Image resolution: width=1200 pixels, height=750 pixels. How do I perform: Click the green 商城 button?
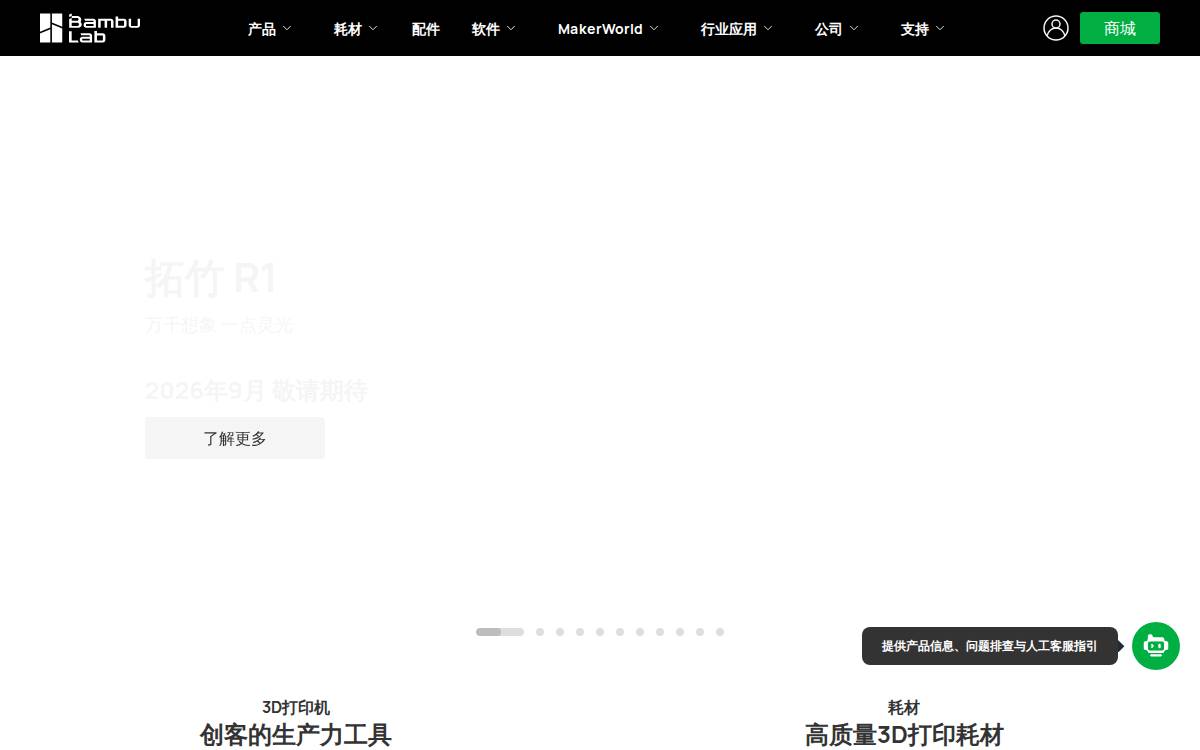pyautogui.click(x=1120, y=28)
